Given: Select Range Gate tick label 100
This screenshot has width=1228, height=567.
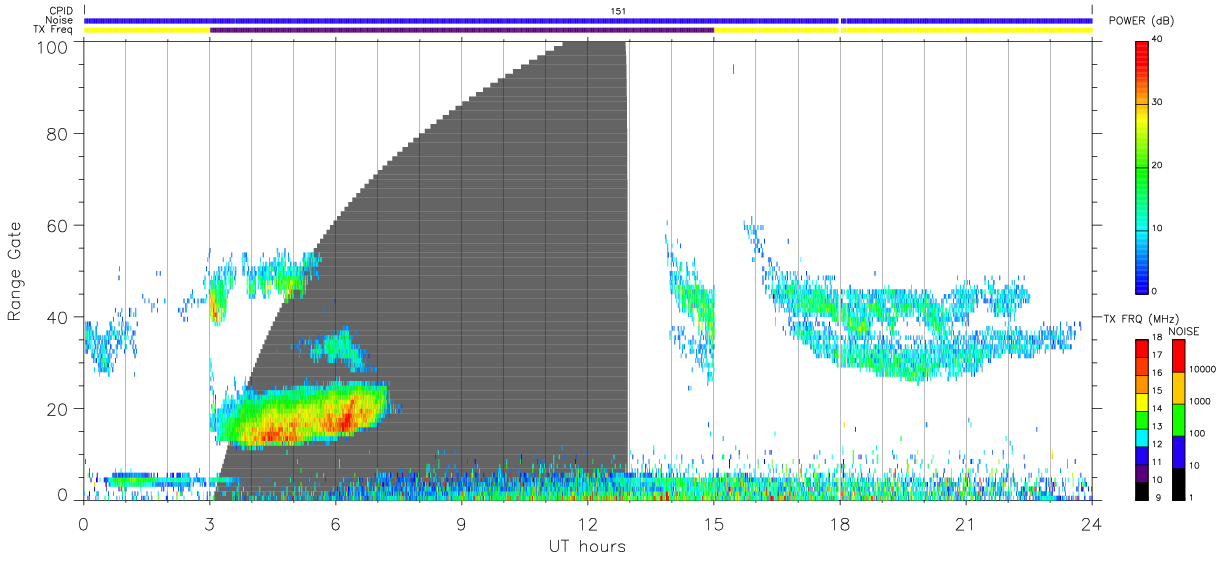Looking at the screenshot, I should point(51,47).
